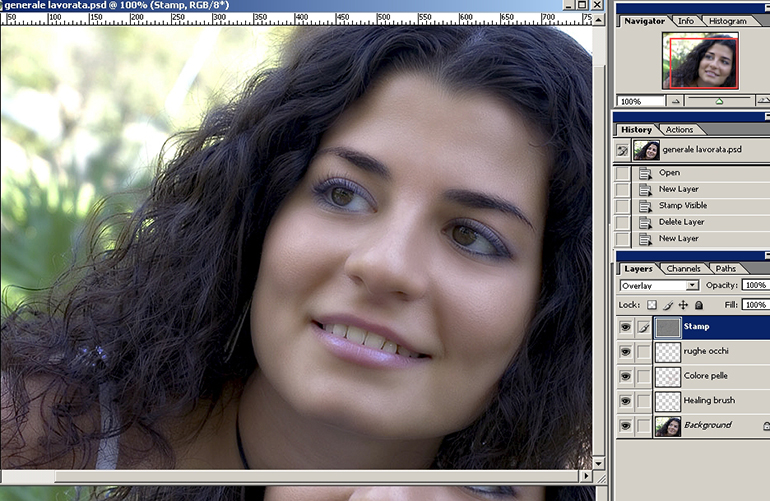The width and height of the screenshot is (770, 501).
Task: Set history brush source at Open state
Action: [x=622, y=173]
